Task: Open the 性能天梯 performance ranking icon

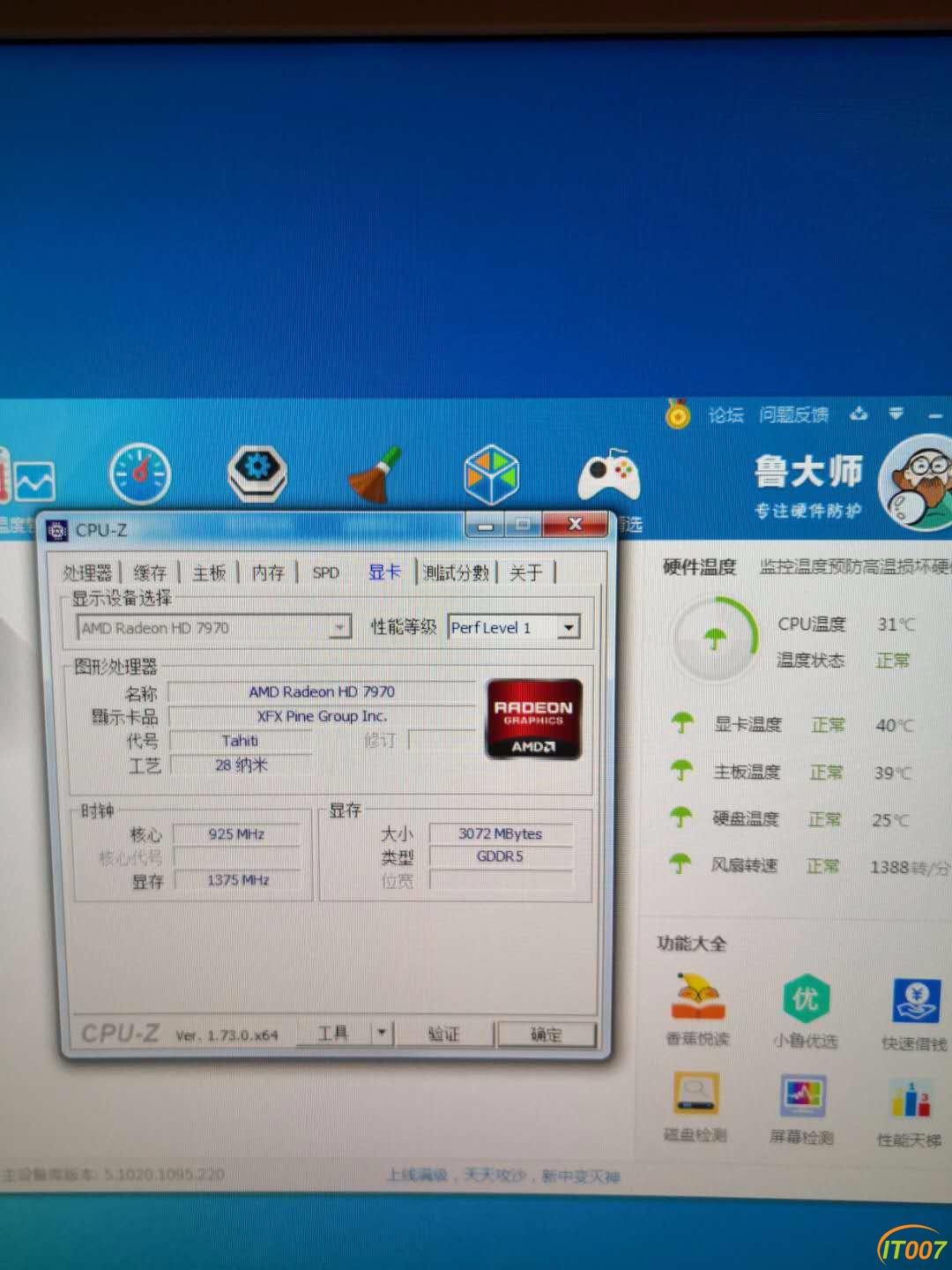Action: pyautogui.click(x=911, y=1099)
